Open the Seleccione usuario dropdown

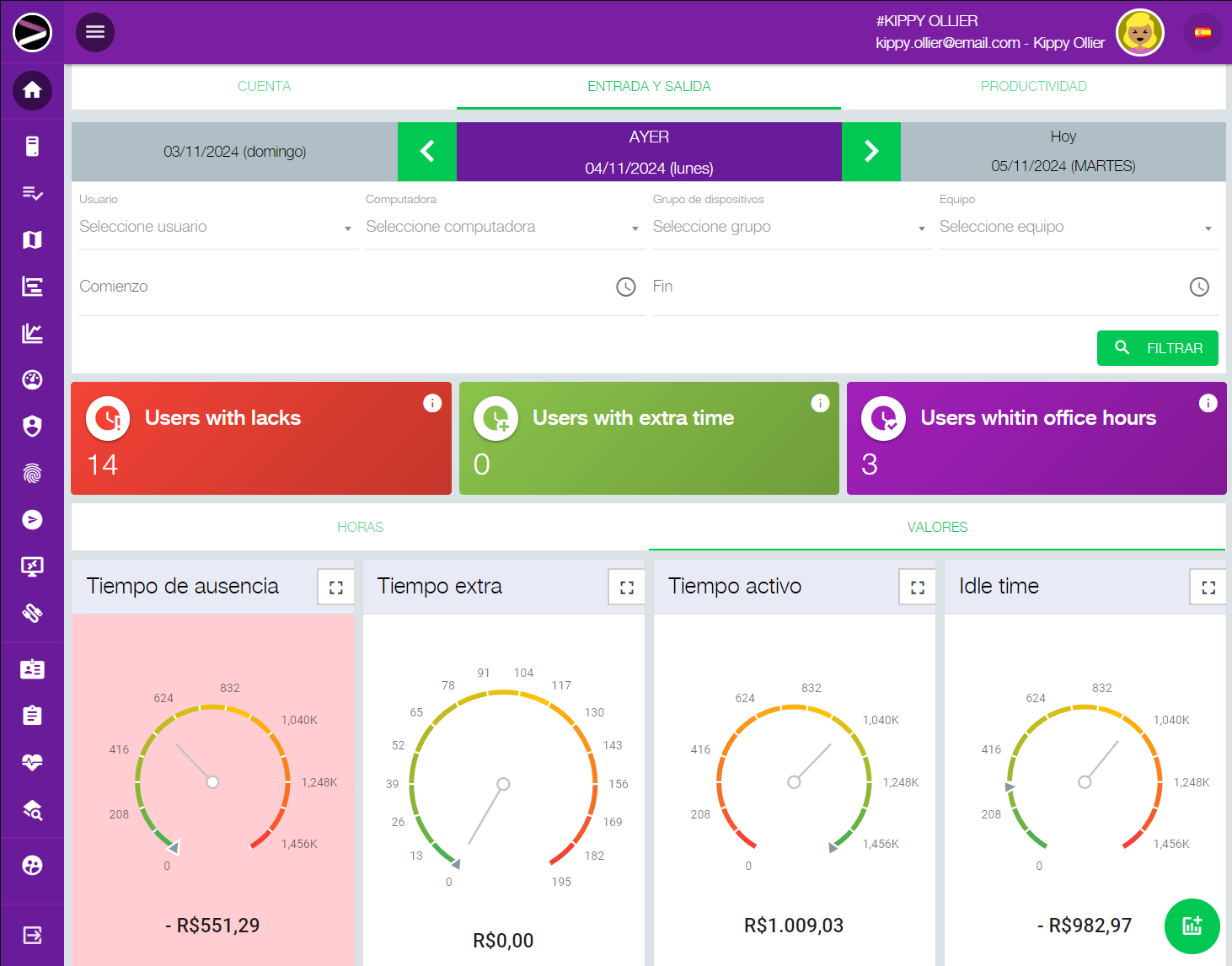click(x=215, y=228)
